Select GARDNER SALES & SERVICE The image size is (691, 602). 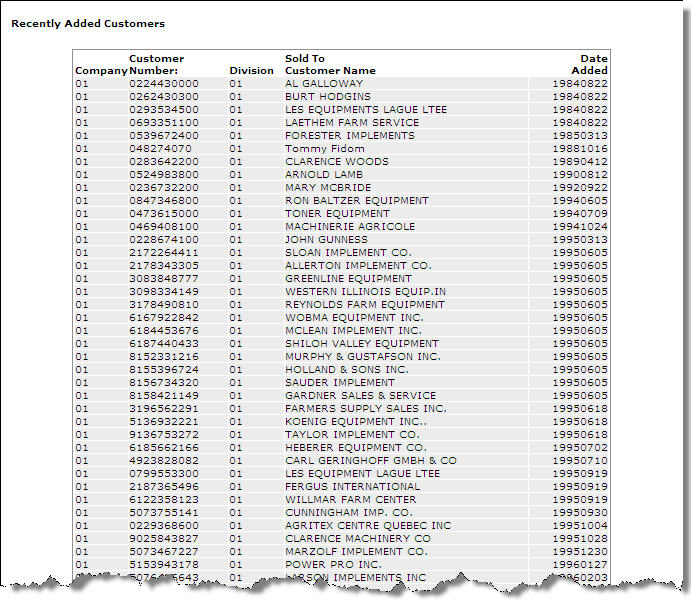(360, 395)
